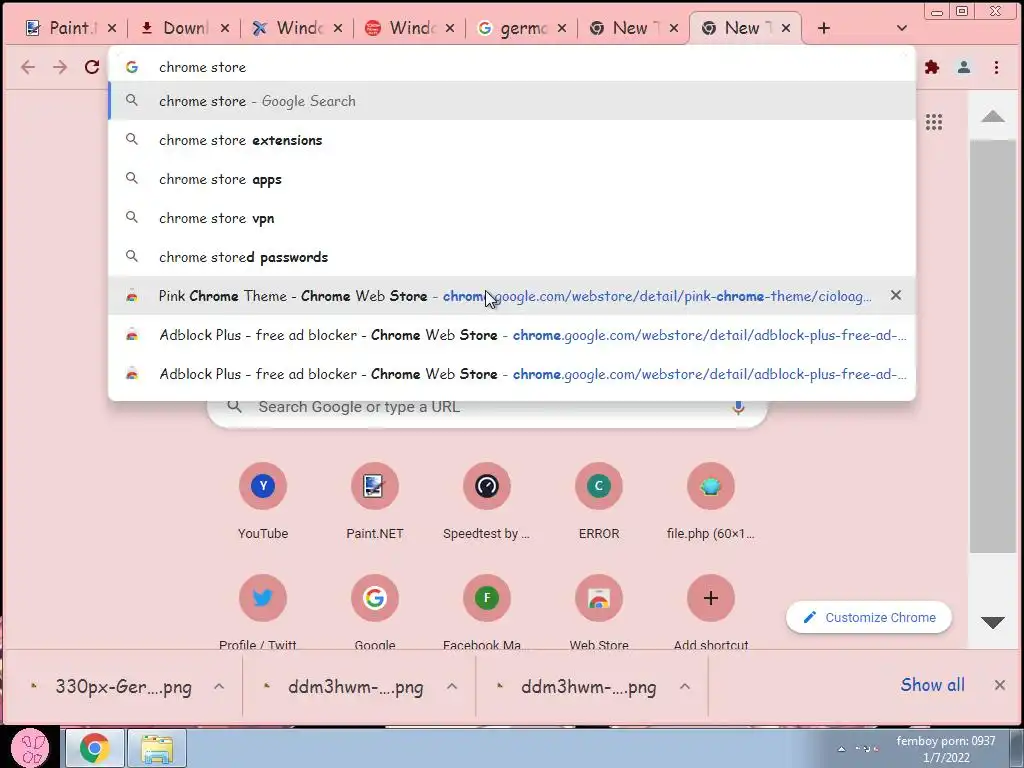
Task: Select 'chrome store vpn' suggestion
Action: pyautogui.click(x=512, y=218)
